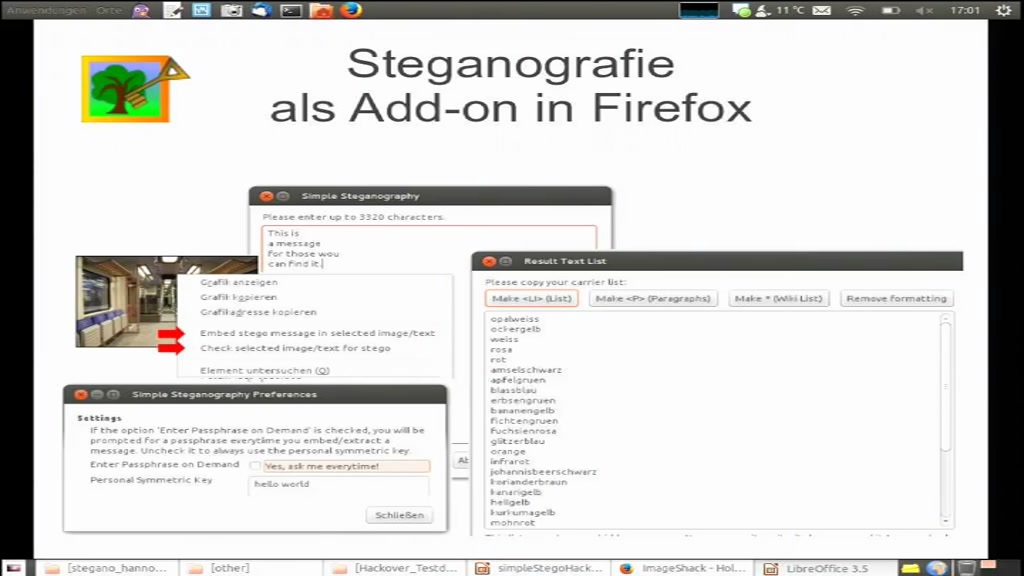
Task: Click the Make <P> (Paragraphs) button
Action: [653, 298]
